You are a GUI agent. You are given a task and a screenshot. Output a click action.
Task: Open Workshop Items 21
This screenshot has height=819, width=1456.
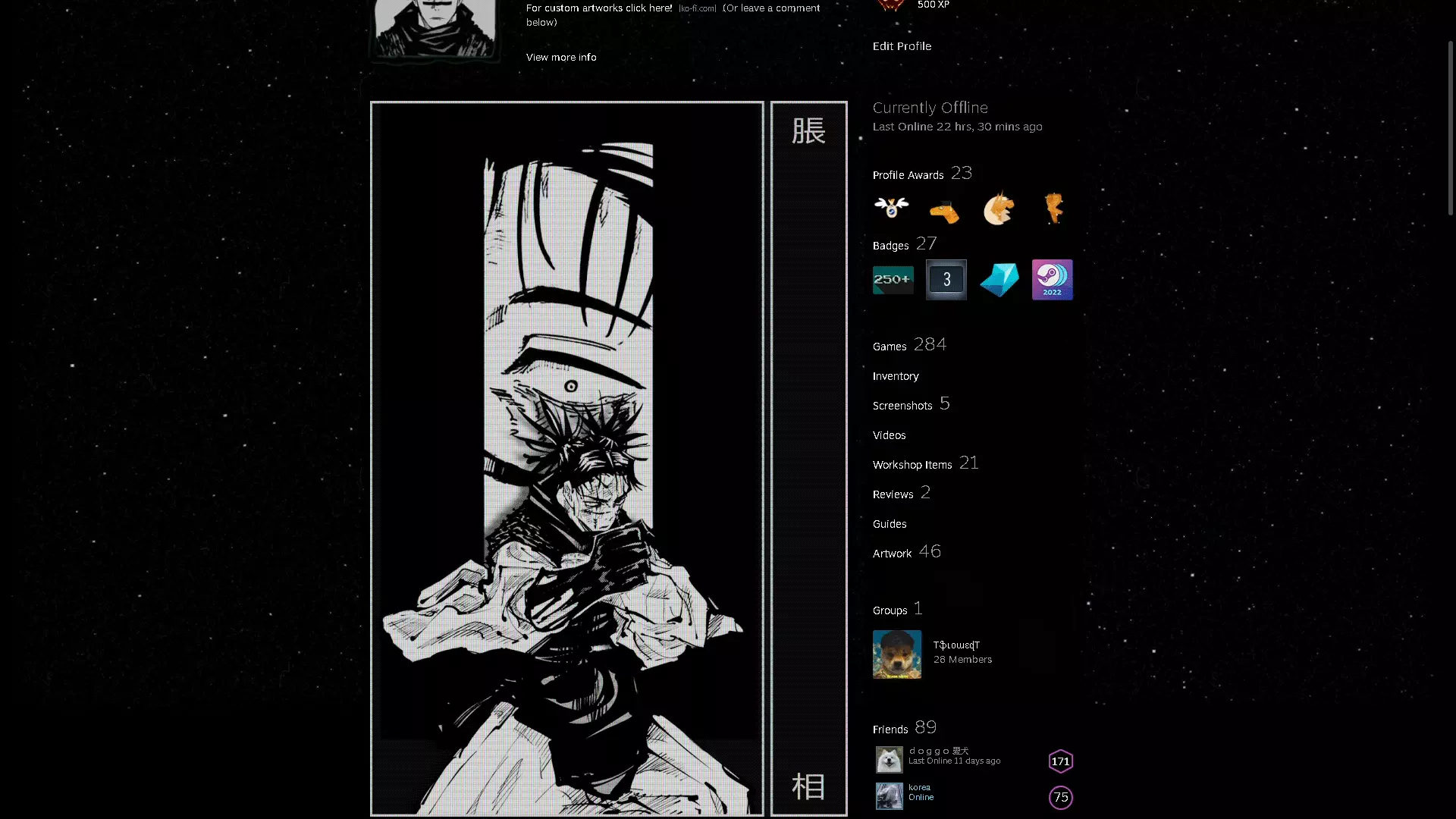pyautogui.click(x=925, y=463)
